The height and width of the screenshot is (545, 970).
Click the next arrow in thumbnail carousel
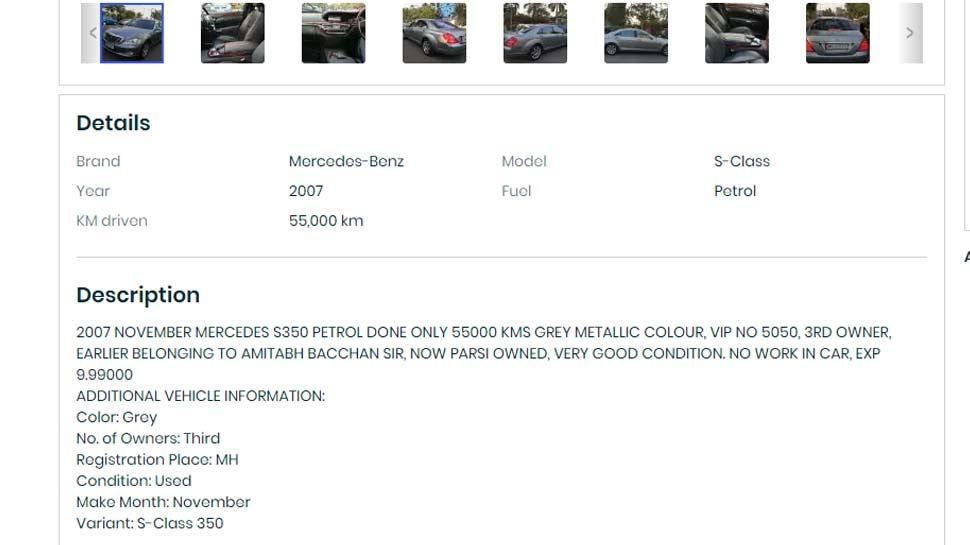911,33
